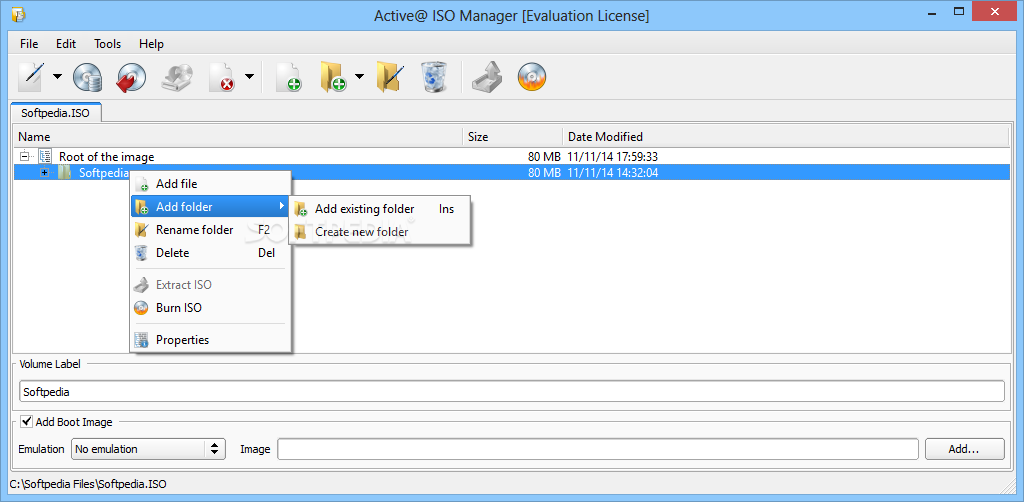Click the document with red X icon

tap(221, 76)
